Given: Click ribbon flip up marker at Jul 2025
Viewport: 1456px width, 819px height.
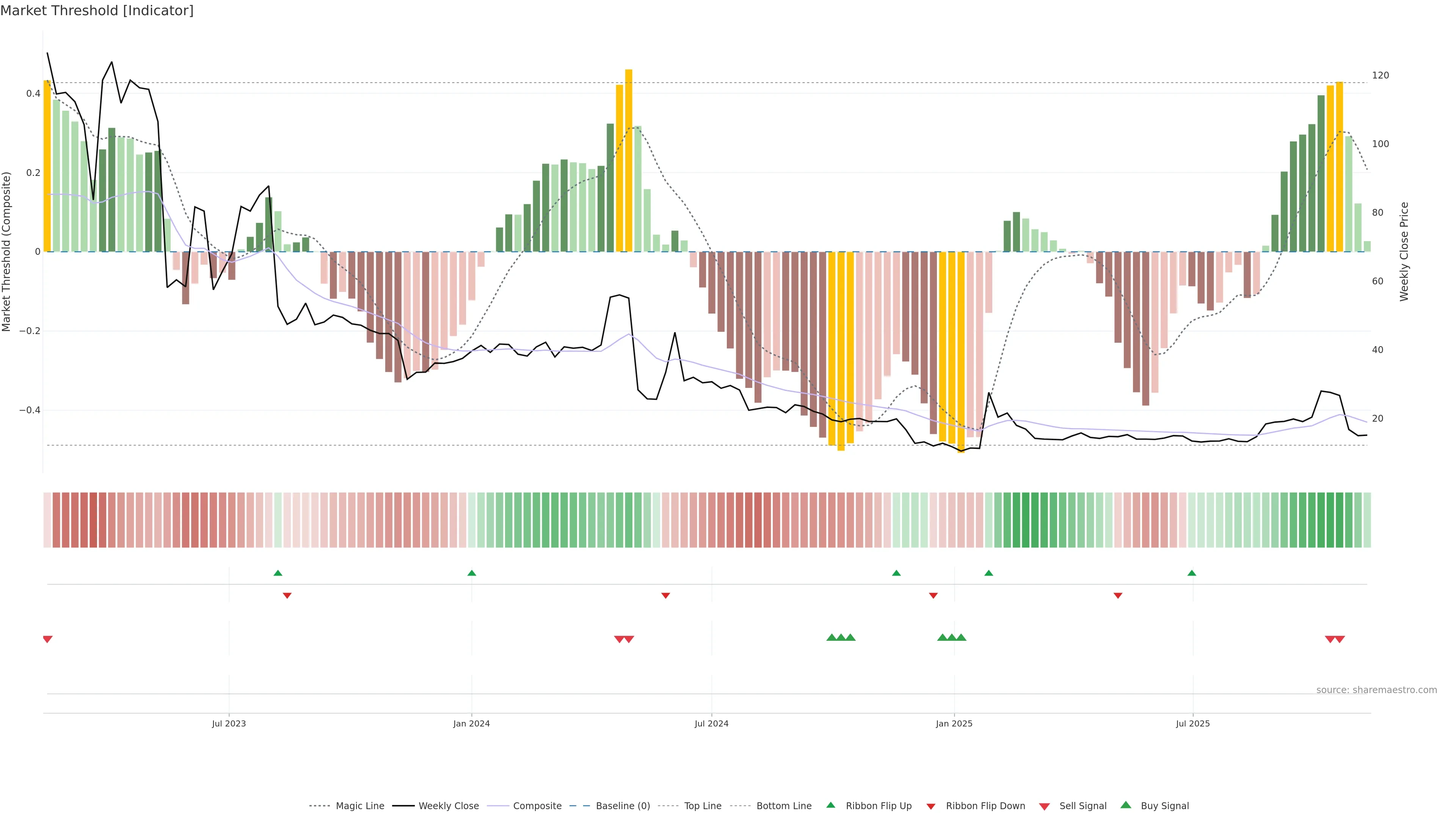Looking at the screenshot, I should [x=1192, y=573].
